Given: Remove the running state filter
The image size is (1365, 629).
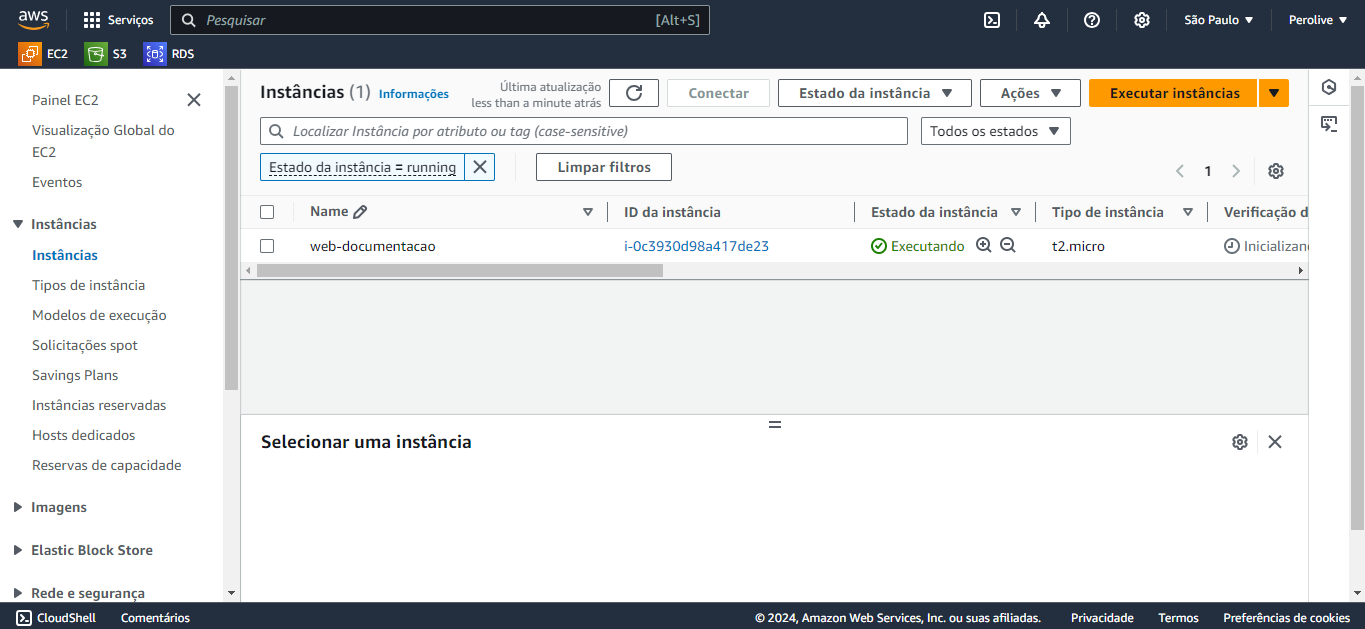Looking at the screenshot, I should pos(480,167).
